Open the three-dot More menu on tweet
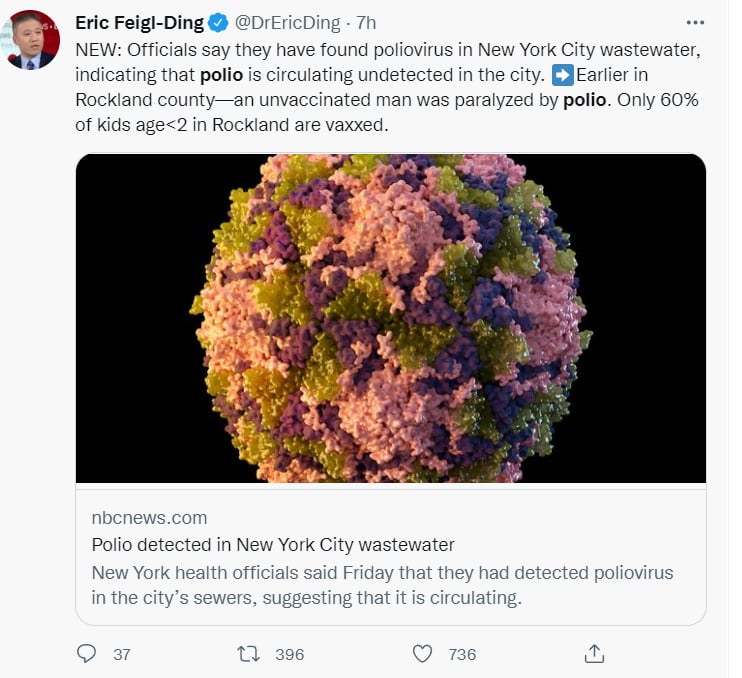This screenshot has width=742, height=678. click(695, 22)
